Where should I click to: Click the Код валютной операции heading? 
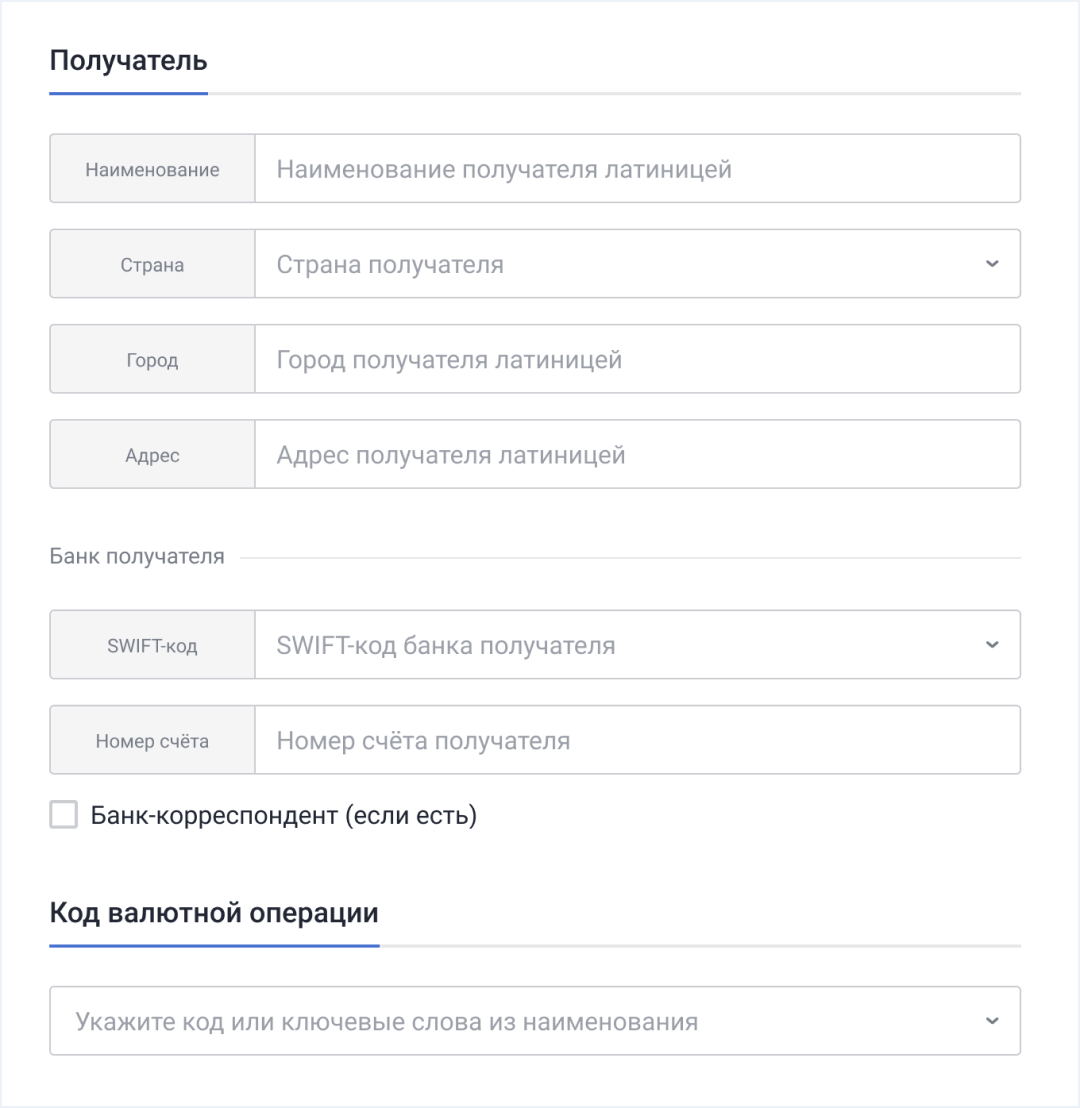coord(214,913)
